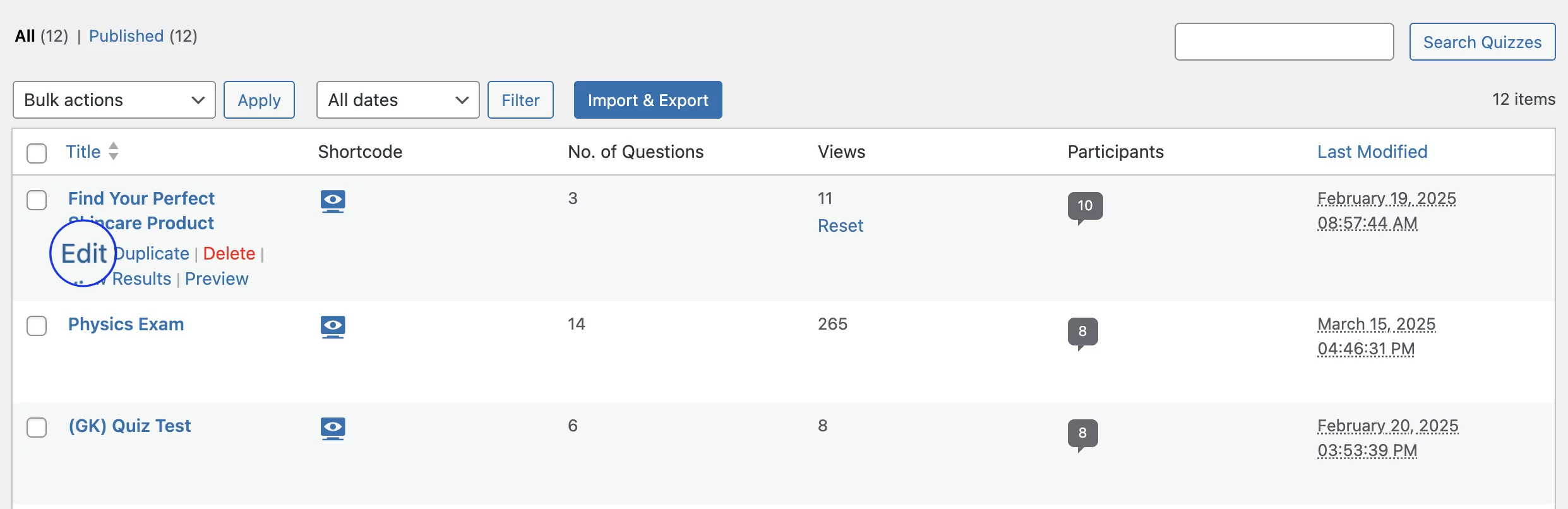Reset views for the skincare quiz
Screen dimensions: 1568x509
(x=840, y=225)
